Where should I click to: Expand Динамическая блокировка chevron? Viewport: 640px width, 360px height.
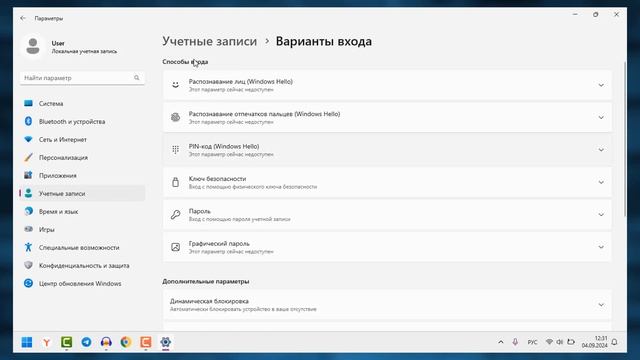pyautogui.click(x=601, y=305)
